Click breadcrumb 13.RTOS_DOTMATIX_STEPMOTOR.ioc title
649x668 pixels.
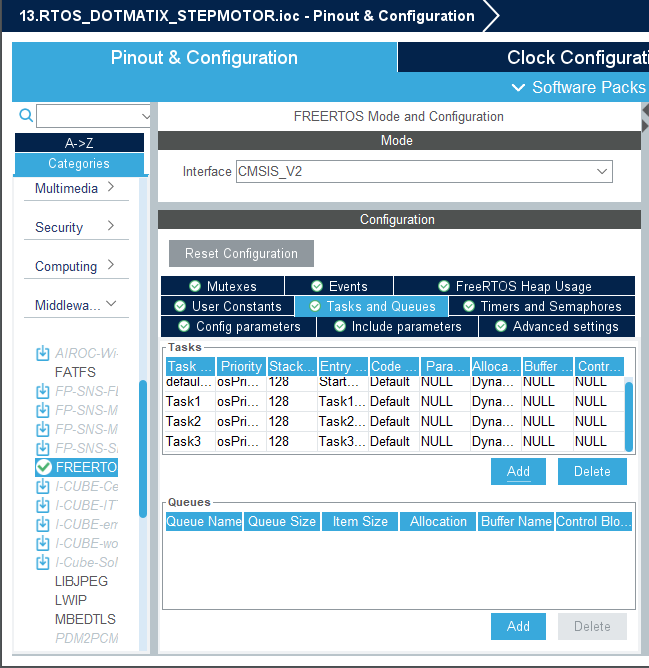[247, 16]
